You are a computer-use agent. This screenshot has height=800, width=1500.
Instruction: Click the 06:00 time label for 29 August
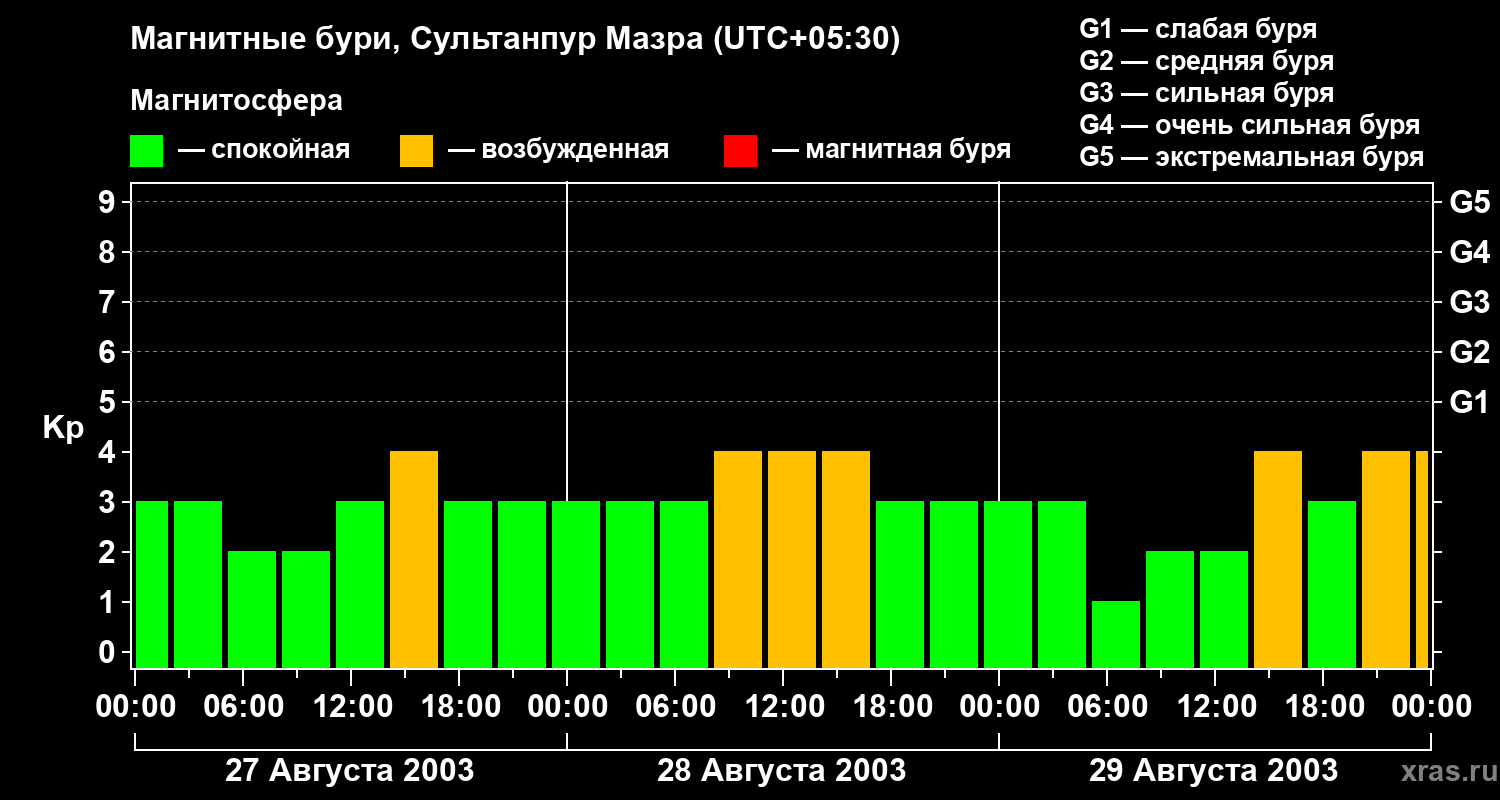coord(1107,707)
